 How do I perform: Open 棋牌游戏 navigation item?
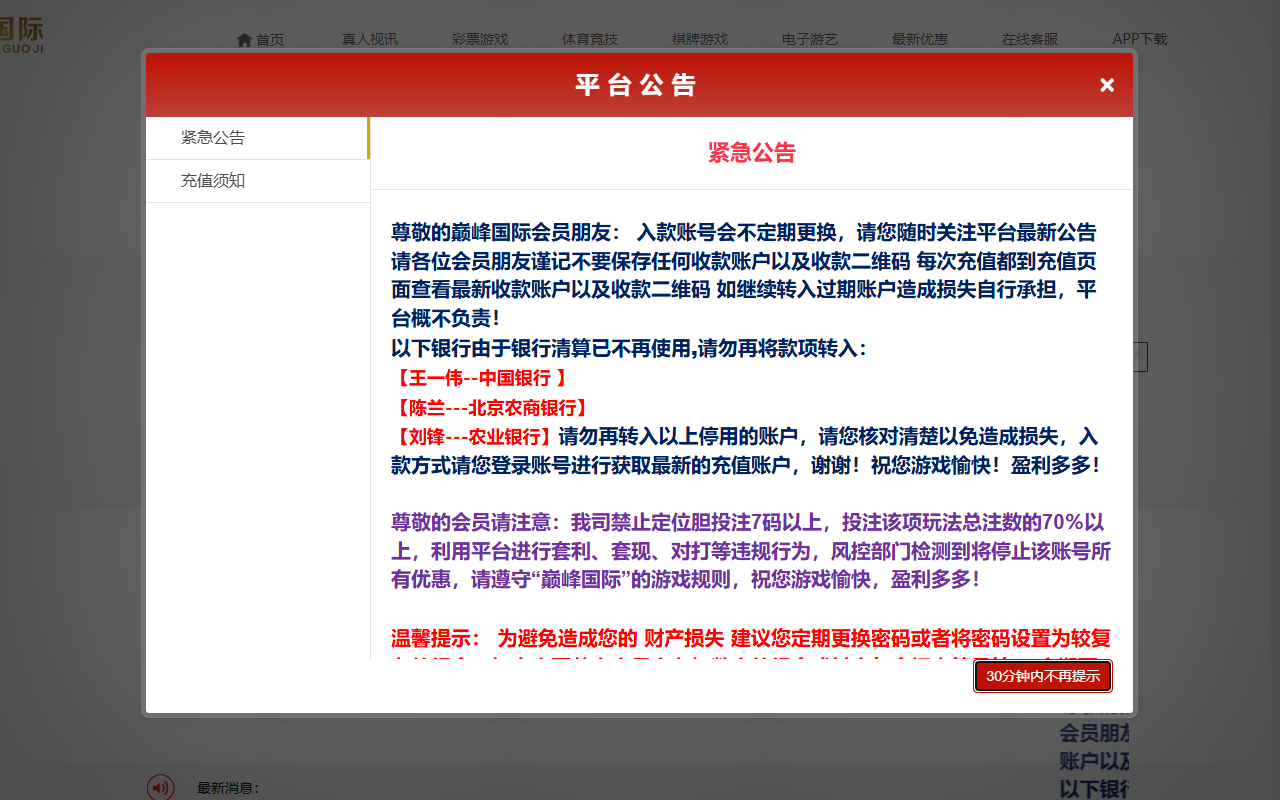click(700, 40)
